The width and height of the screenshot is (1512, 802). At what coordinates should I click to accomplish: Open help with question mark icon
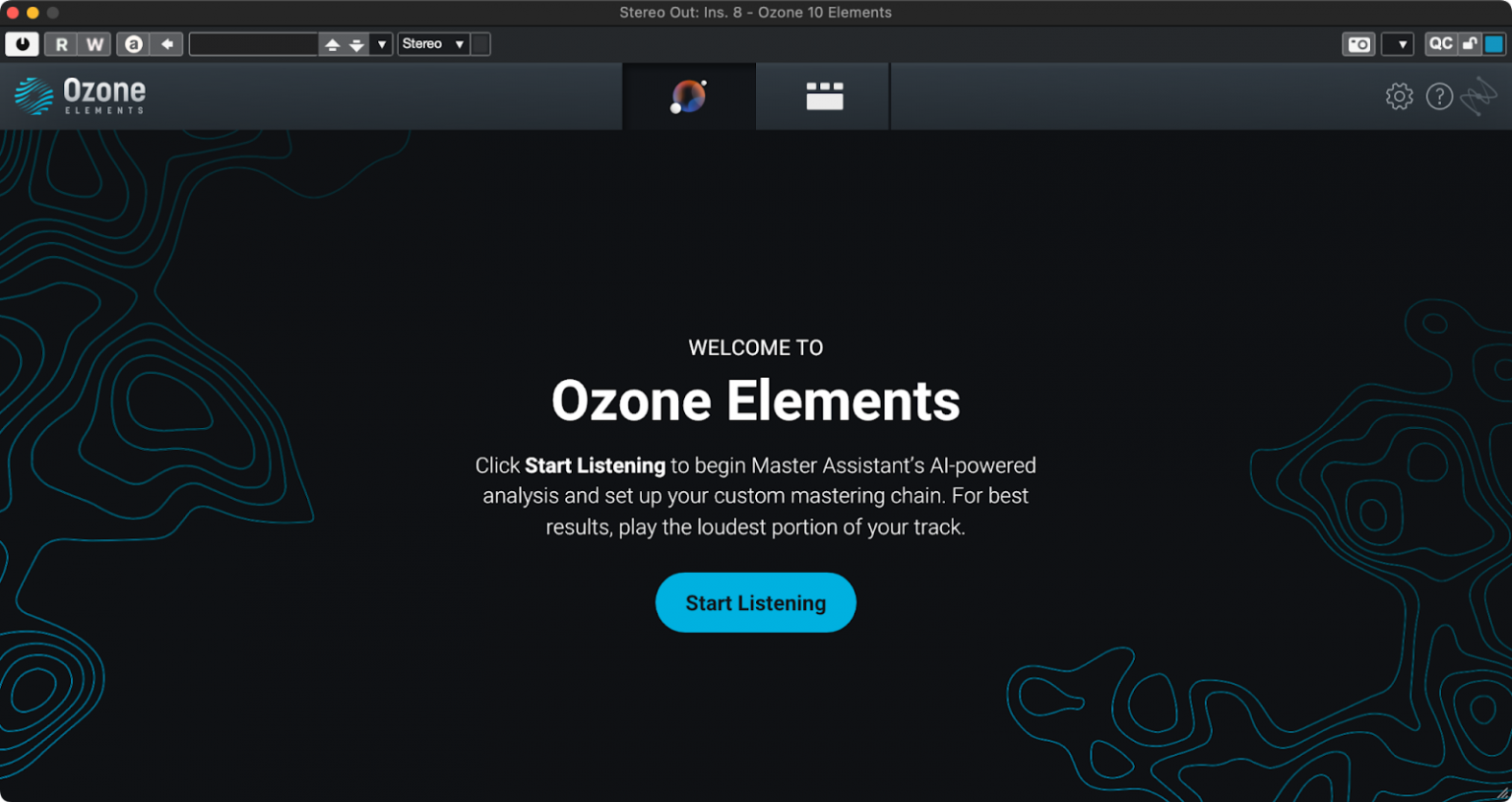(x=1439, y=96)
